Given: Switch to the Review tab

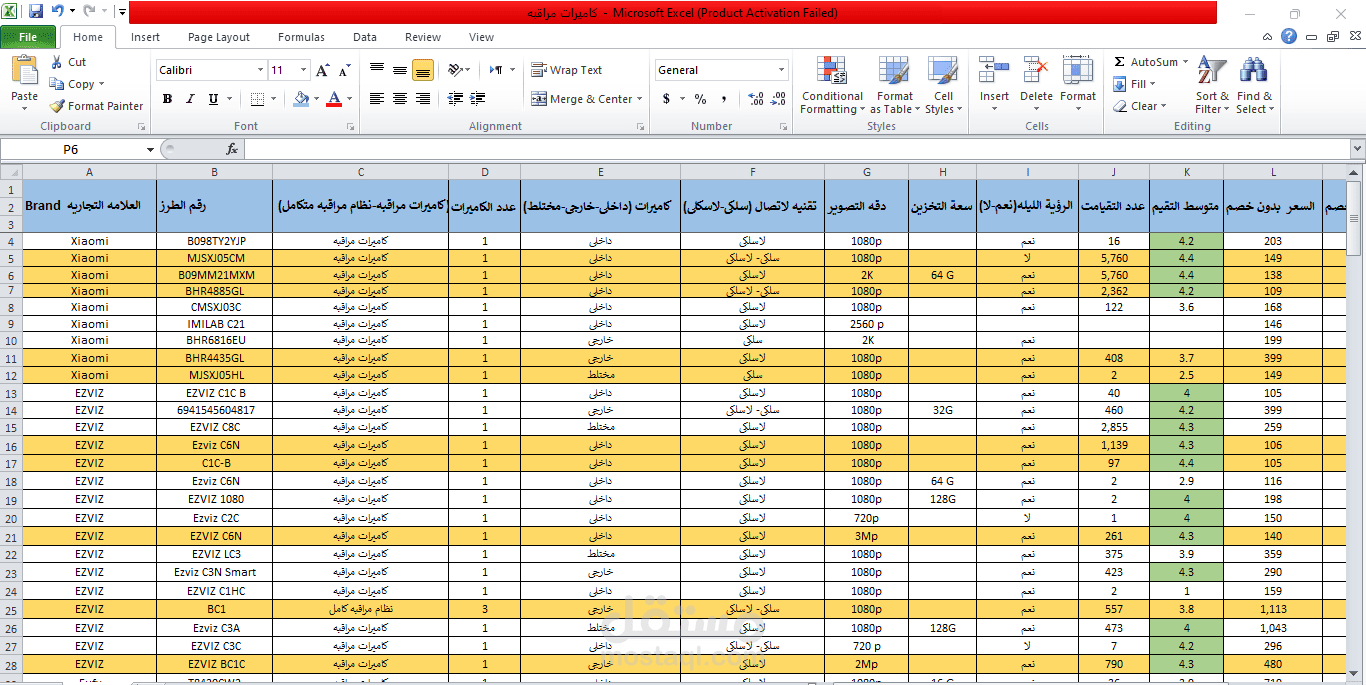Looking at the screenshot, I should click(x=423, y=37).
